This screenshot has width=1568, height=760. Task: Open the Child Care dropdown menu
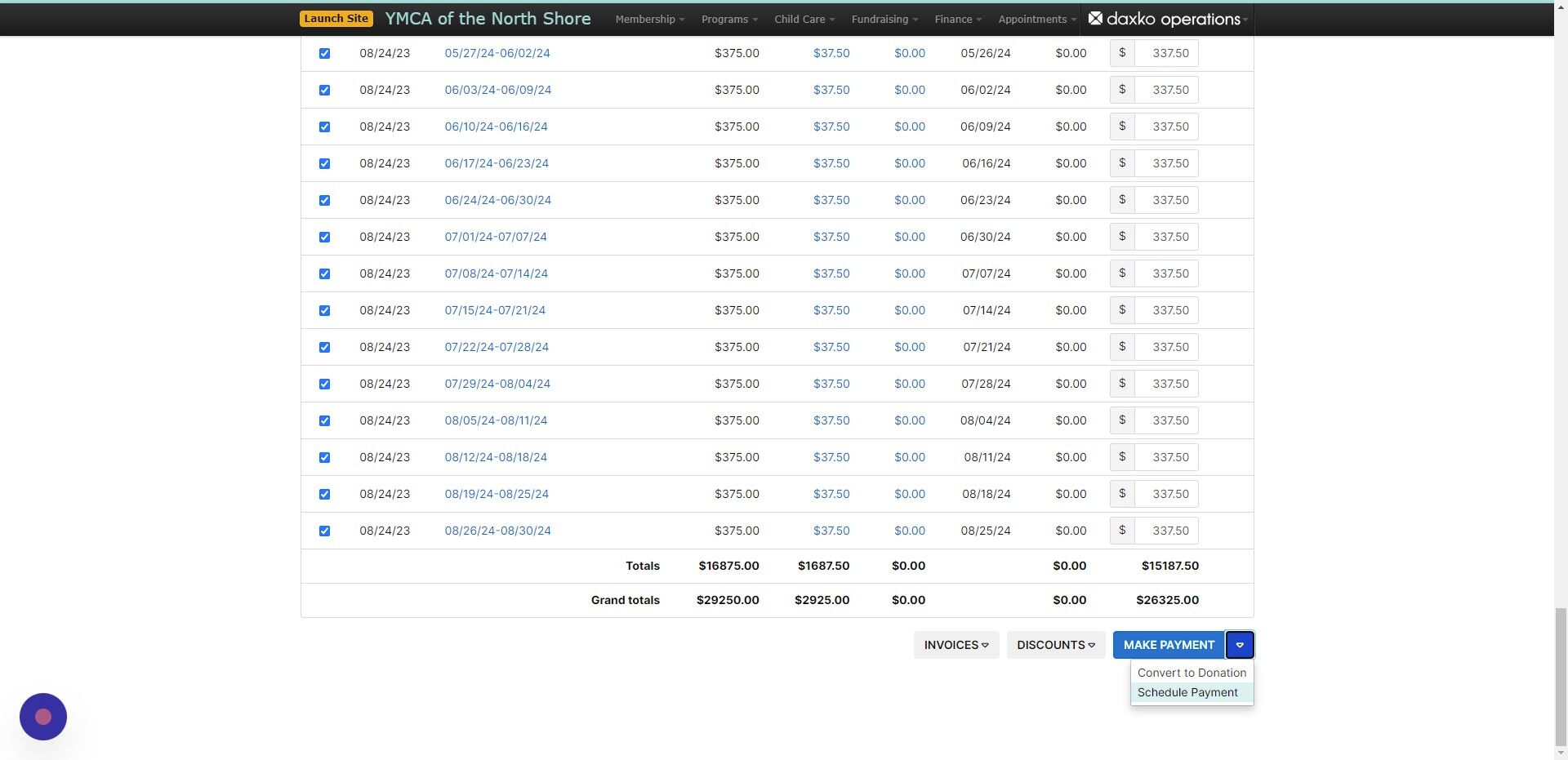coord(804,19)
